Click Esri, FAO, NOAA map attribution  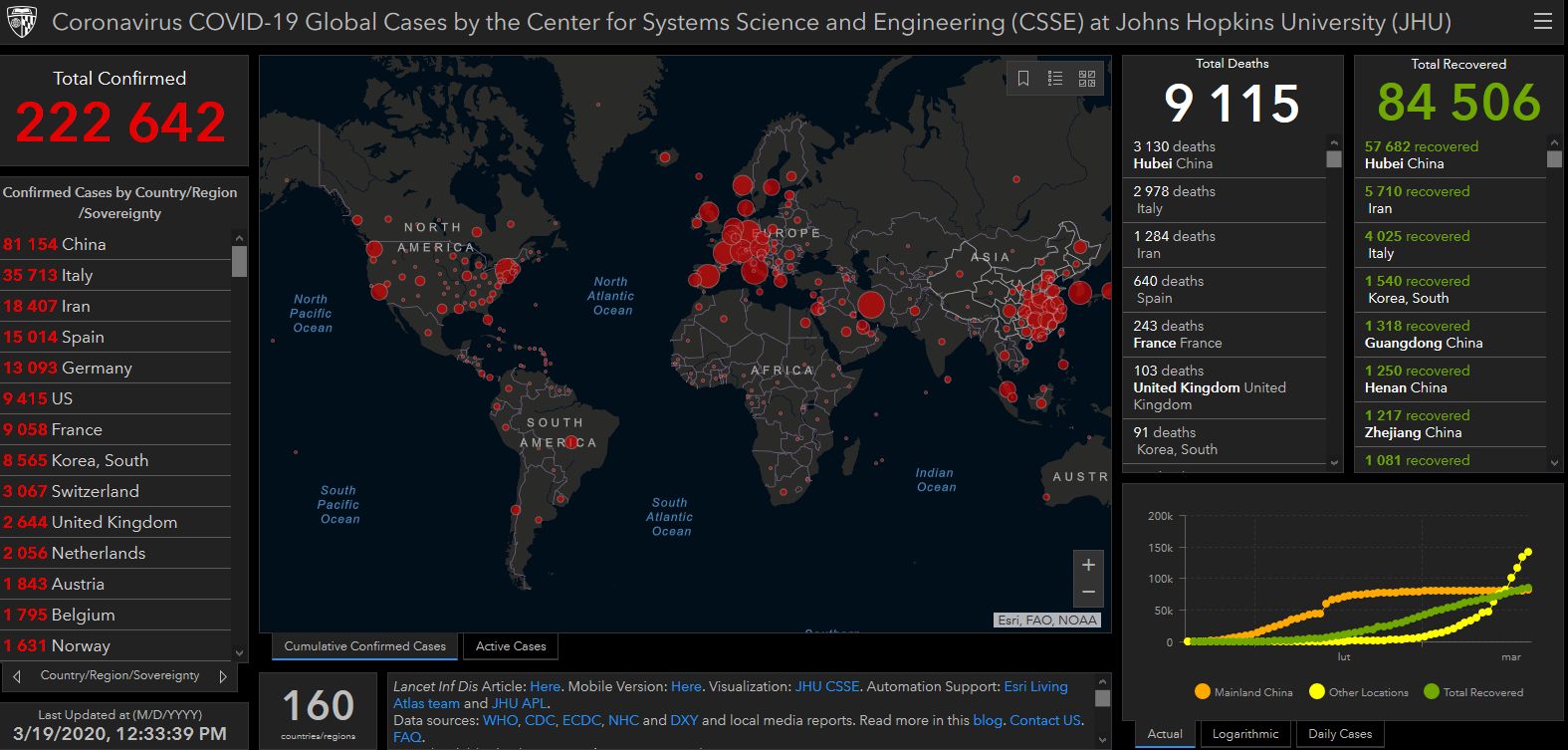coord(1047,620)
